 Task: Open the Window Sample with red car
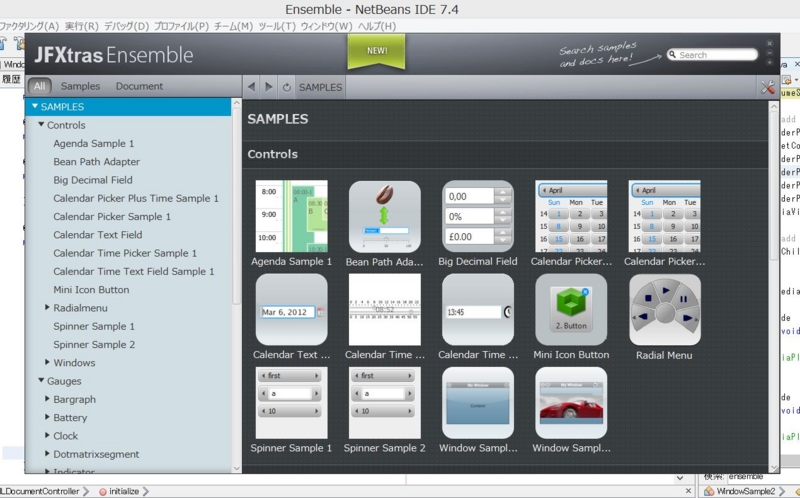pos(571,403)
